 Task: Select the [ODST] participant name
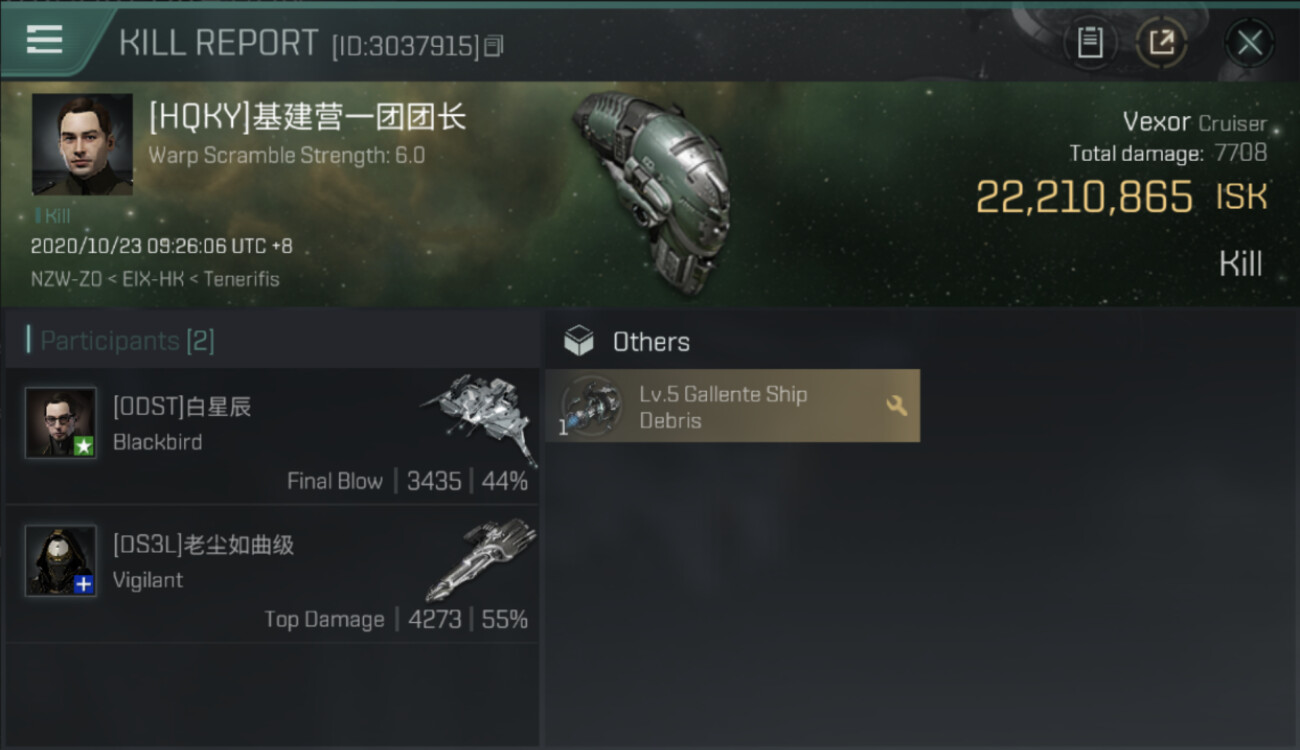(x=182, y=407)
